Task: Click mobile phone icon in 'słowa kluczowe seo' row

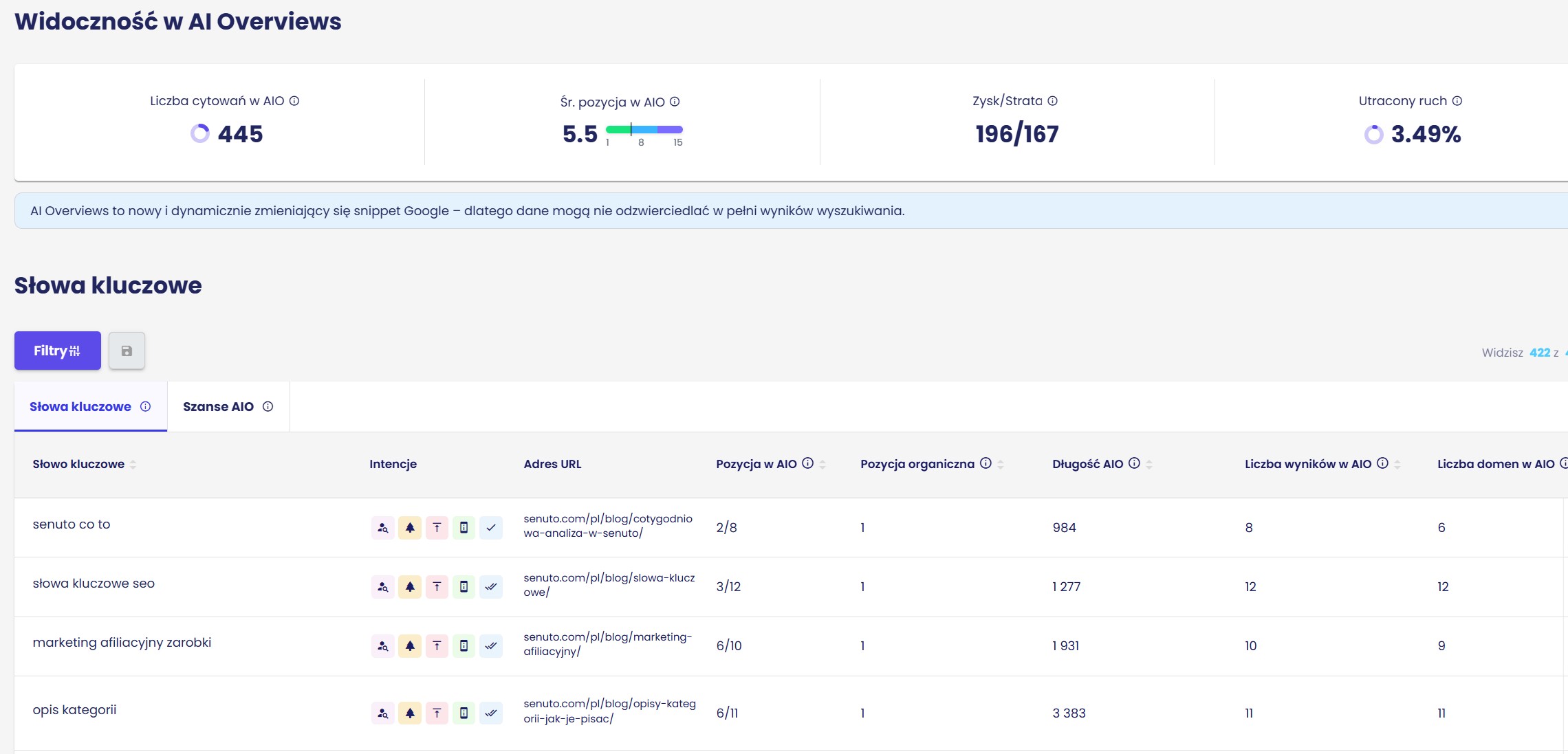Action: point(464,587)
